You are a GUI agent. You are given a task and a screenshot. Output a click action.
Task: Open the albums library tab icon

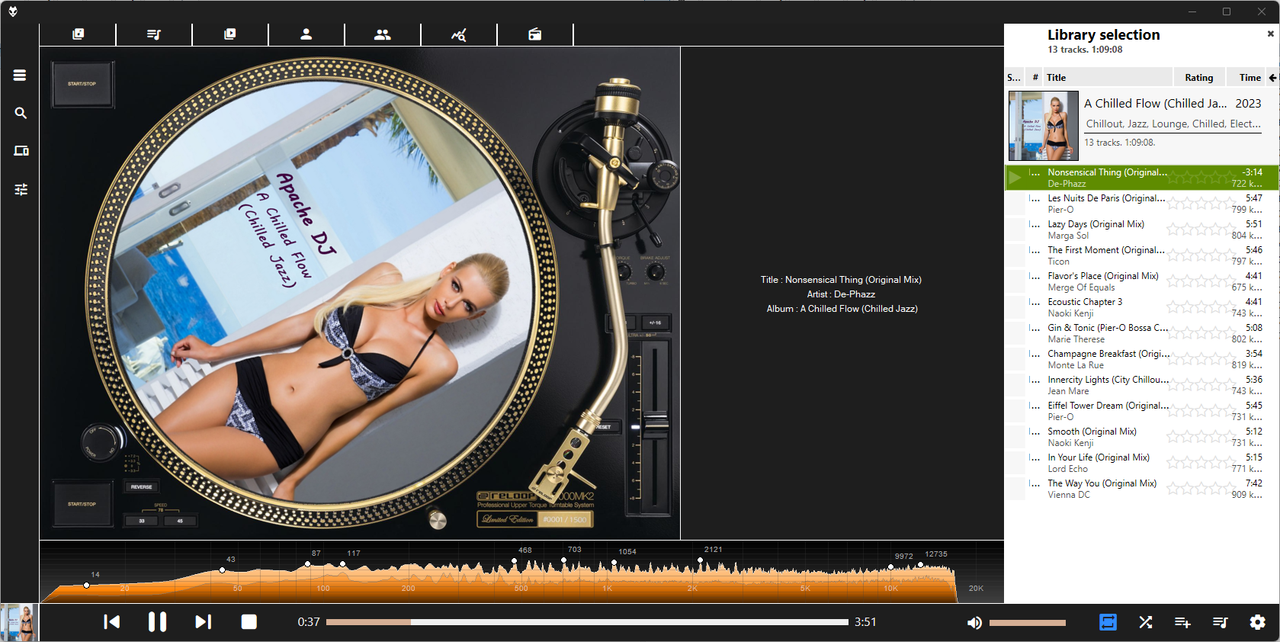pos(78,34)
